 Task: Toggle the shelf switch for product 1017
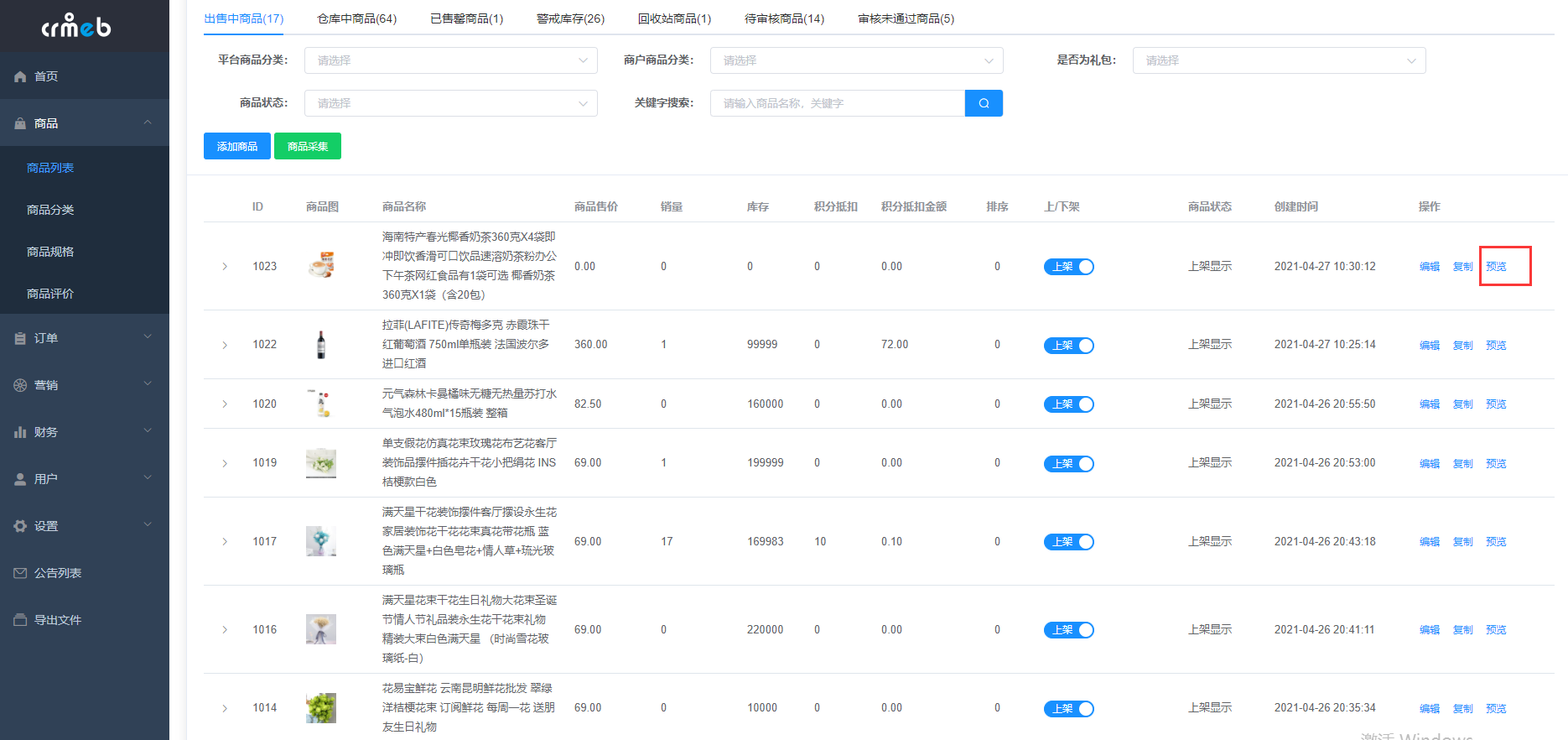coord(1068,542)
